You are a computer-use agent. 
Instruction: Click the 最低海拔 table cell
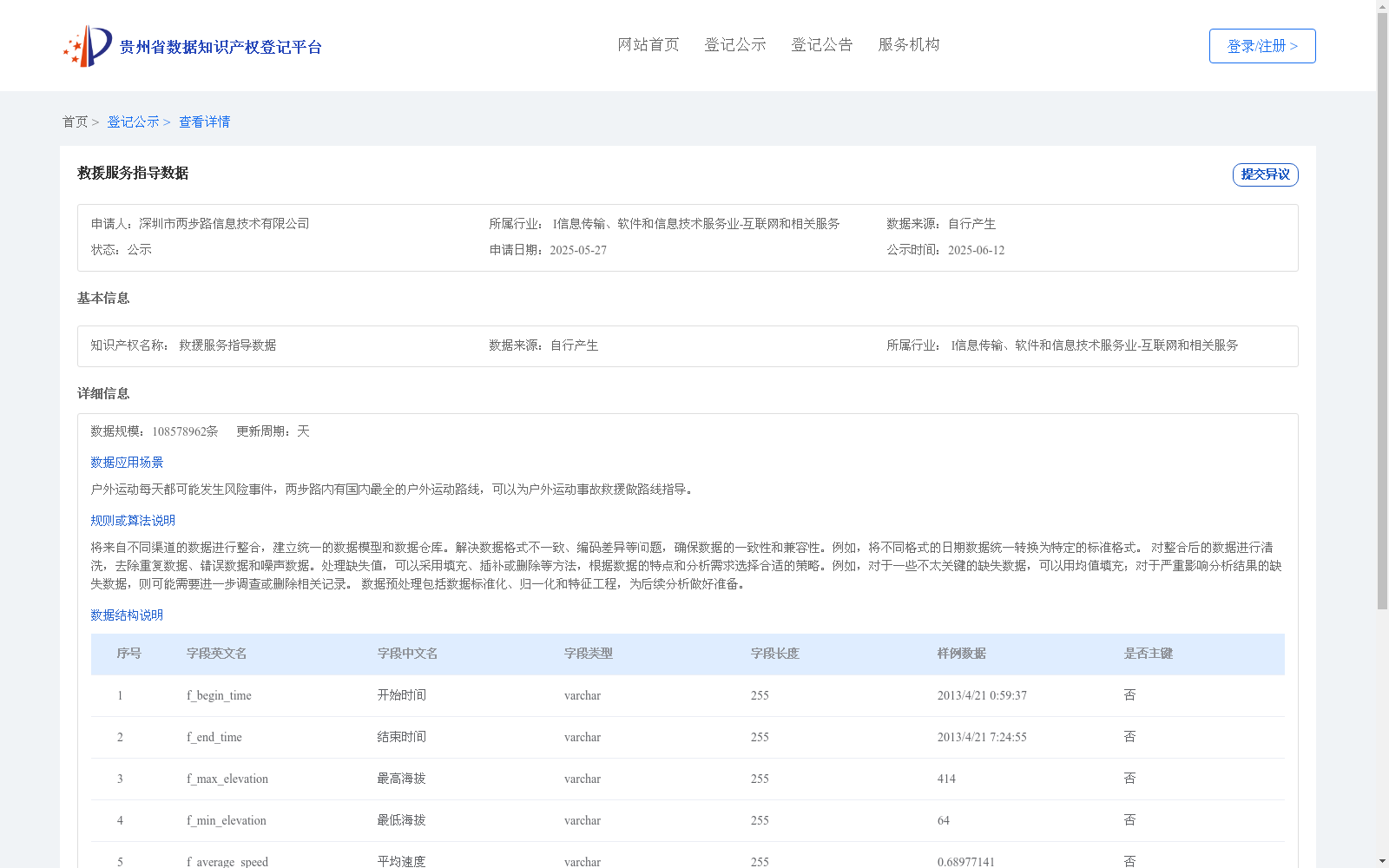[401, 820]
